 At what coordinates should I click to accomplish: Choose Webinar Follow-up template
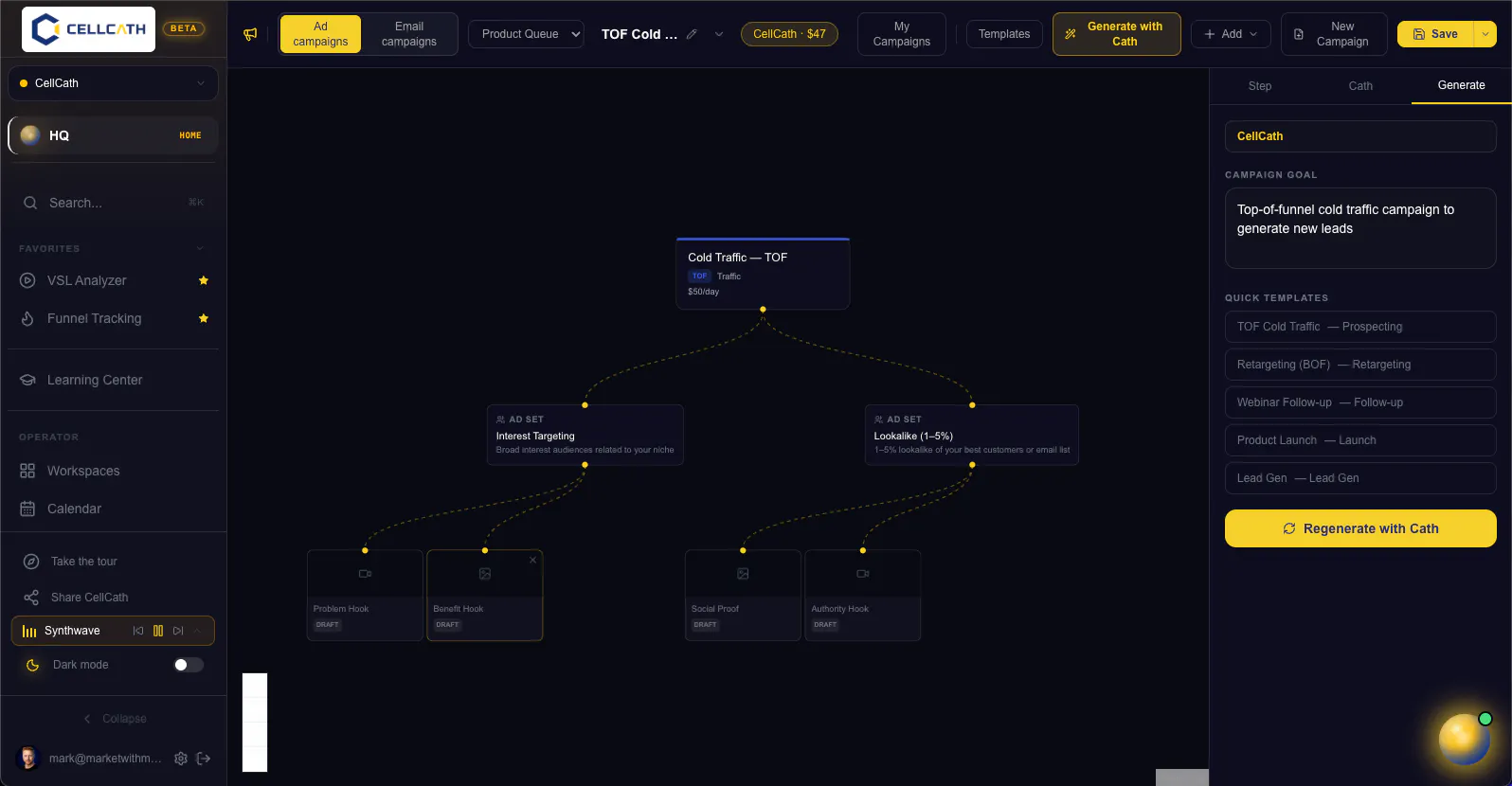1360,402
